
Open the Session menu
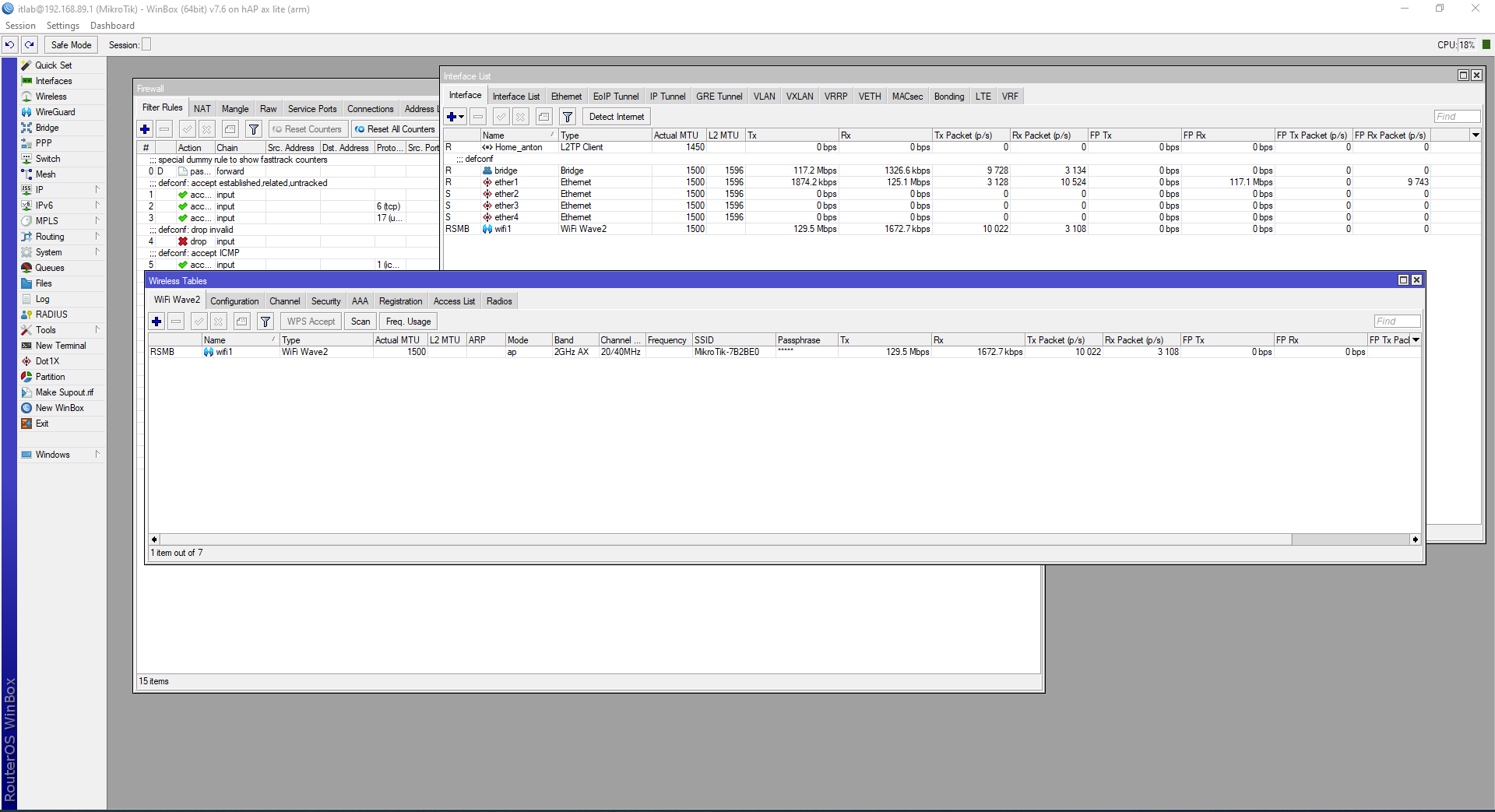pos(20,26)
